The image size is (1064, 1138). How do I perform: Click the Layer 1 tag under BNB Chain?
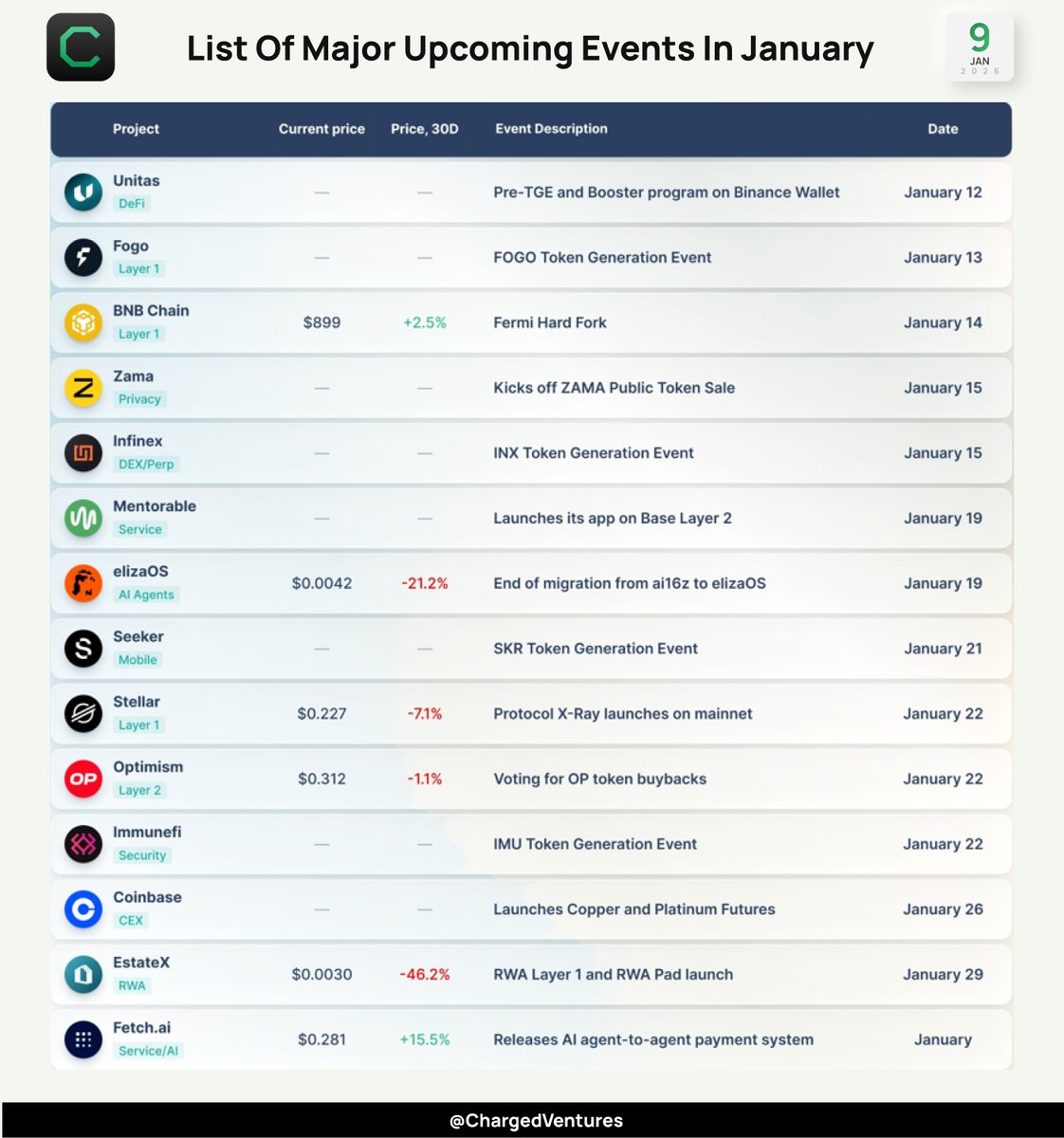click(x=139, y=334)
